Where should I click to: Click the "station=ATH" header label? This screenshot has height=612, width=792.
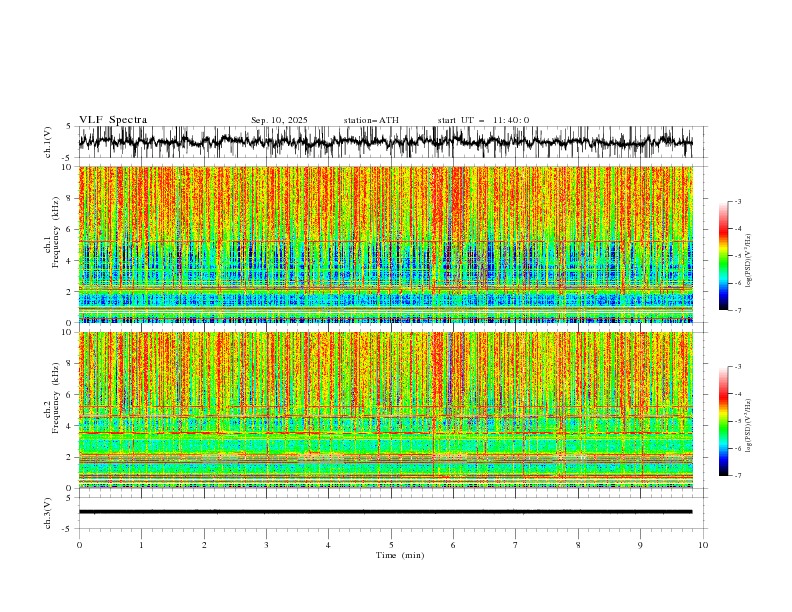371,120
